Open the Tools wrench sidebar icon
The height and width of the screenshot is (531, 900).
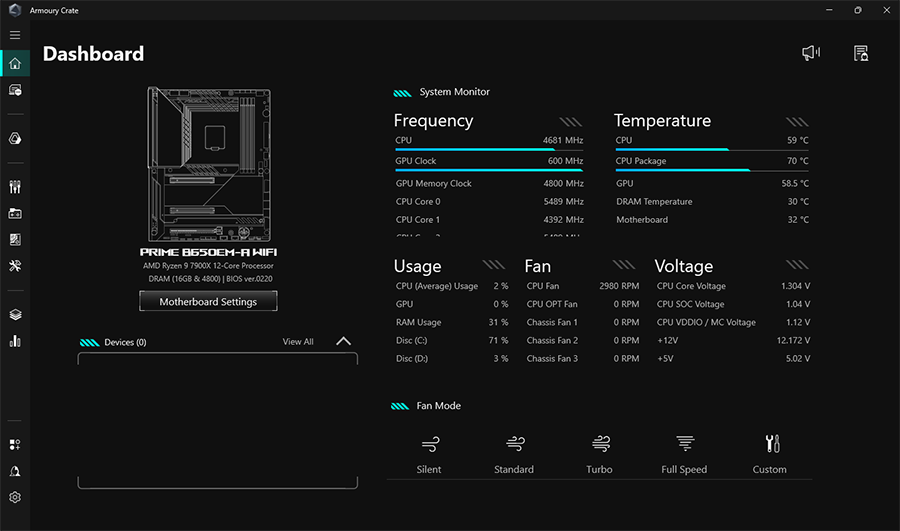[15, 266]
